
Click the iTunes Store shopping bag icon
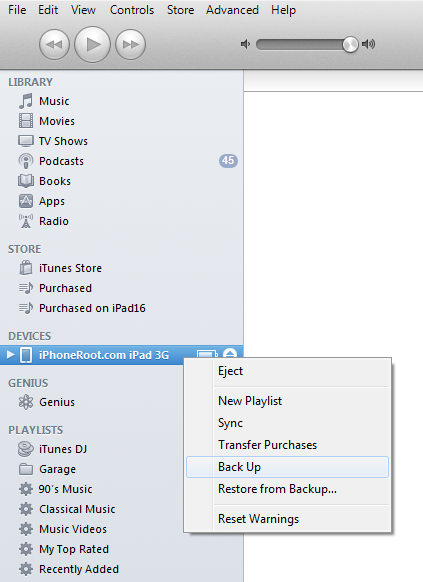click(26, 268)
